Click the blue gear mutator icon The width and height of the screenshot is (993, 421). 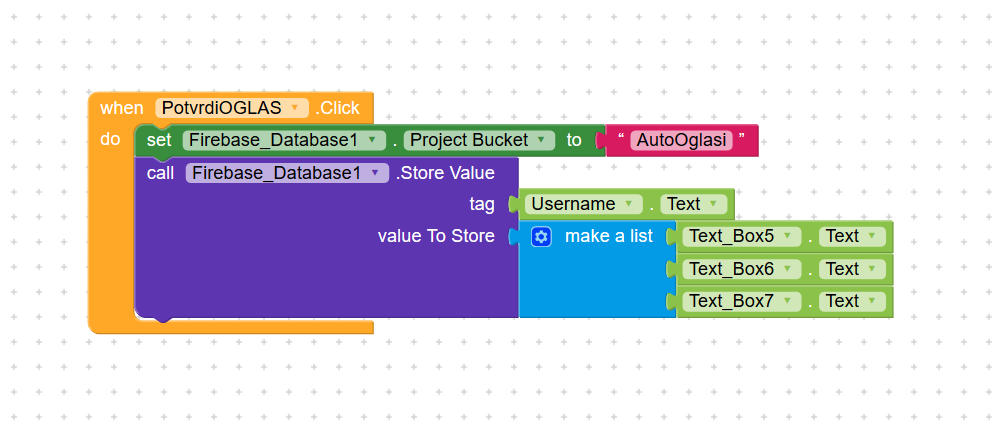click(541, 236)
